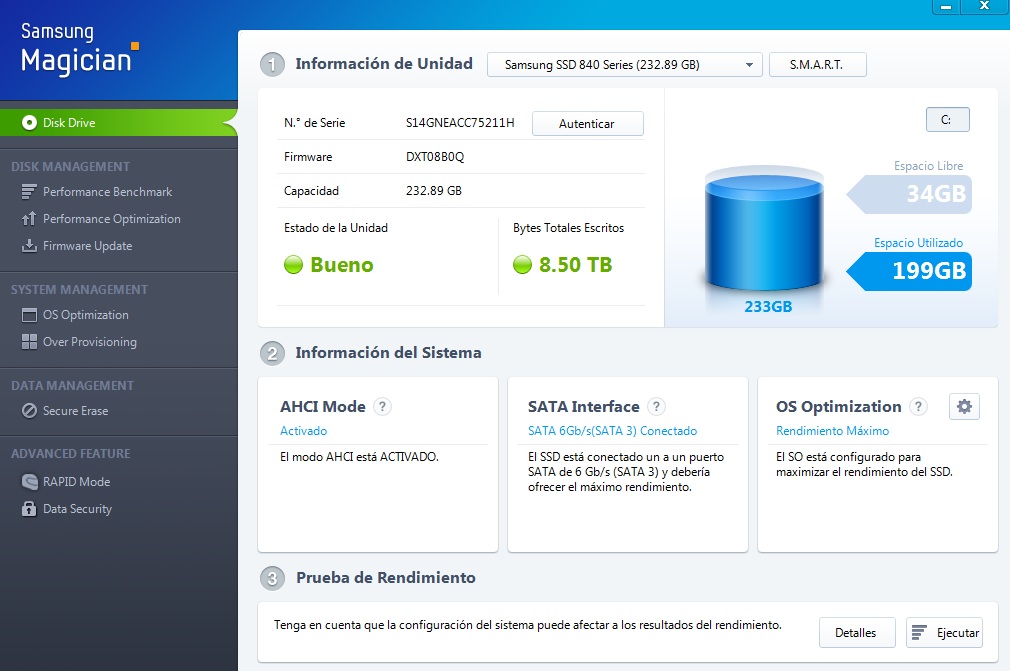
Task: Click the S.M.A.R.T. button
Action: coord(817,64)
